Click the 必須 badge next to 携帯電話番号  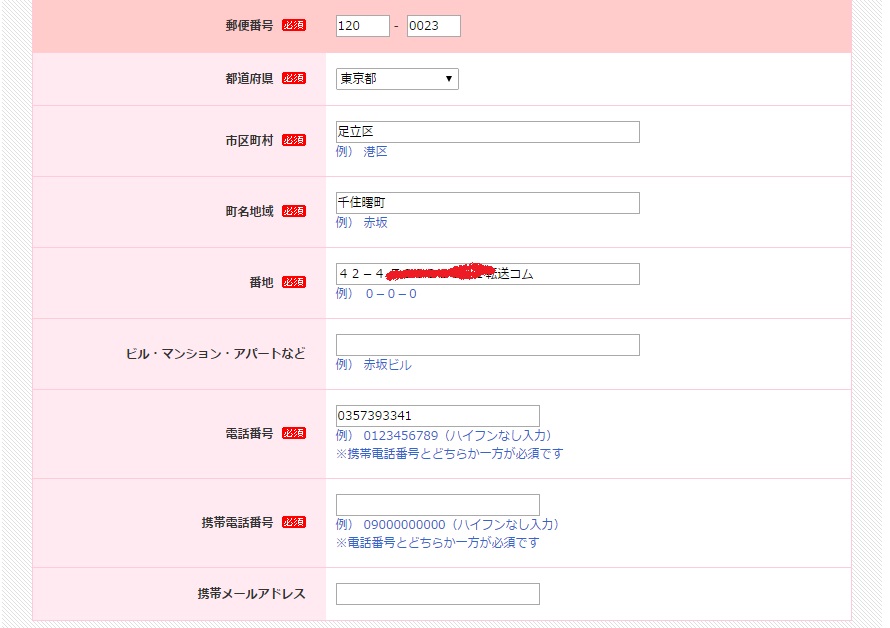[x=294, y=522]
